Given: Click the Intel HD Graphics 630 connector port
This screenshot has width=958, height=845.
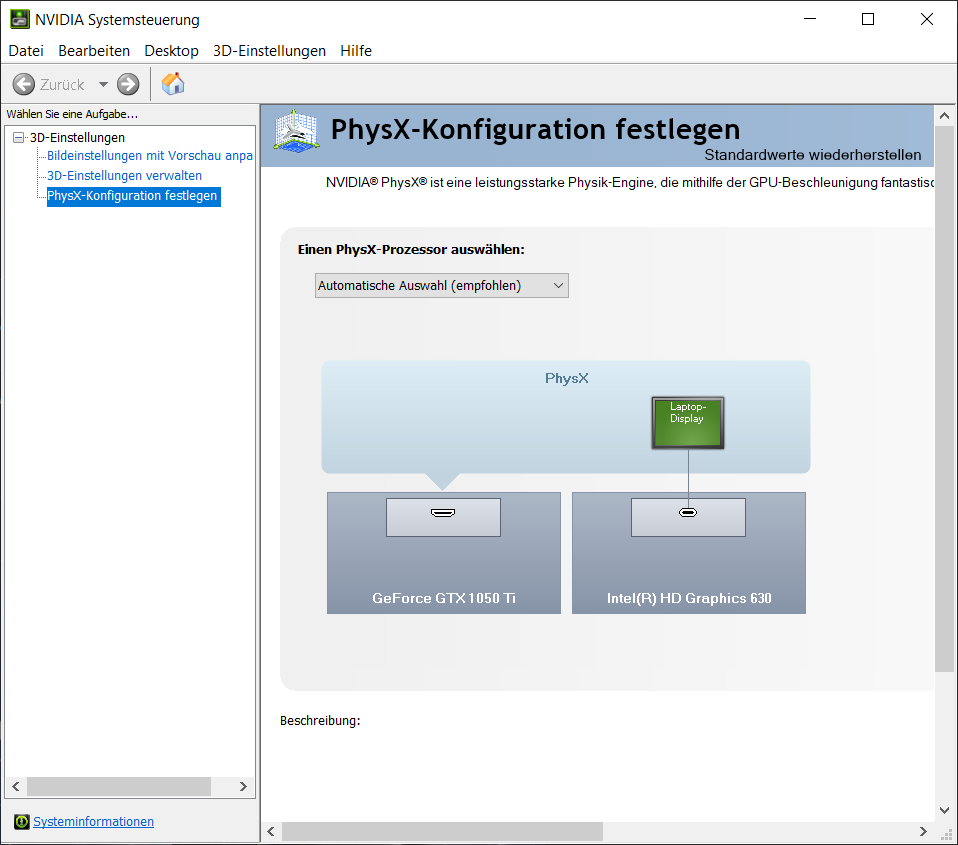Looking at the screenshot, I should tap(688, 513).
